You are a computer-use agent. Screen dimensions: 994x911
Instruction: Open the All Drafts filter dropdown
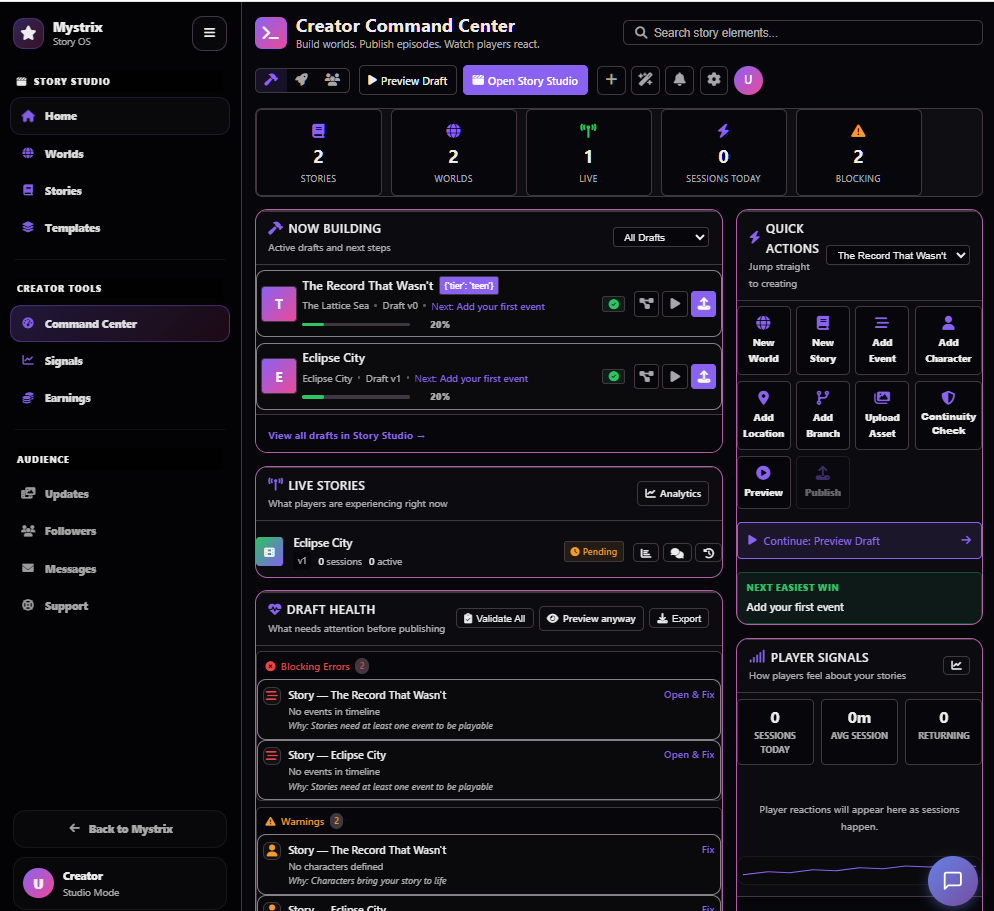[x=660, y=237]
